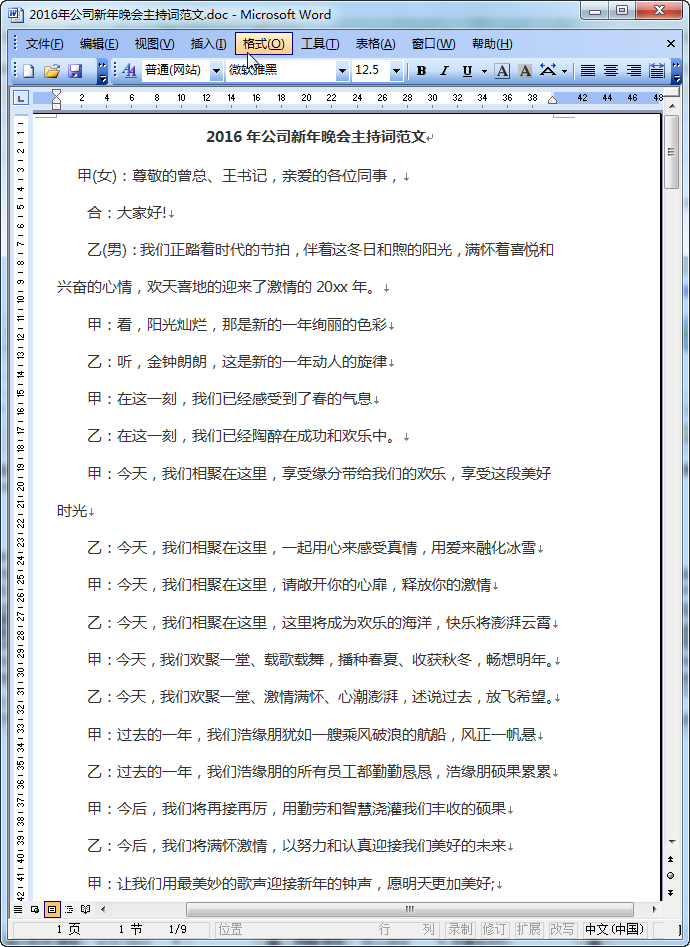Click the vertical scrollbar thumb
Image resolution: width=690 pixels, height=947 pixels.
pos(671,152)
